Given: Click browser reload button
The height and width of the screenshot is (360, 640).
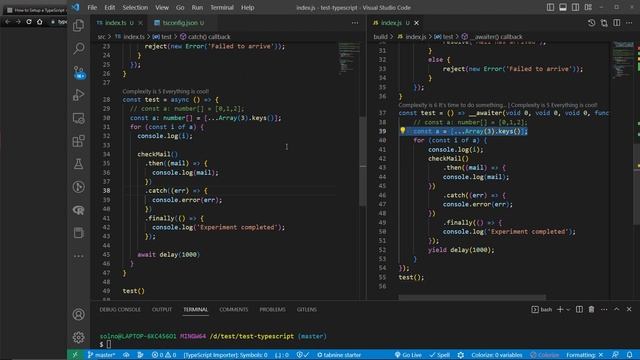Looking at the screenshot, I should pyautogui.click(x=29, y=22).
